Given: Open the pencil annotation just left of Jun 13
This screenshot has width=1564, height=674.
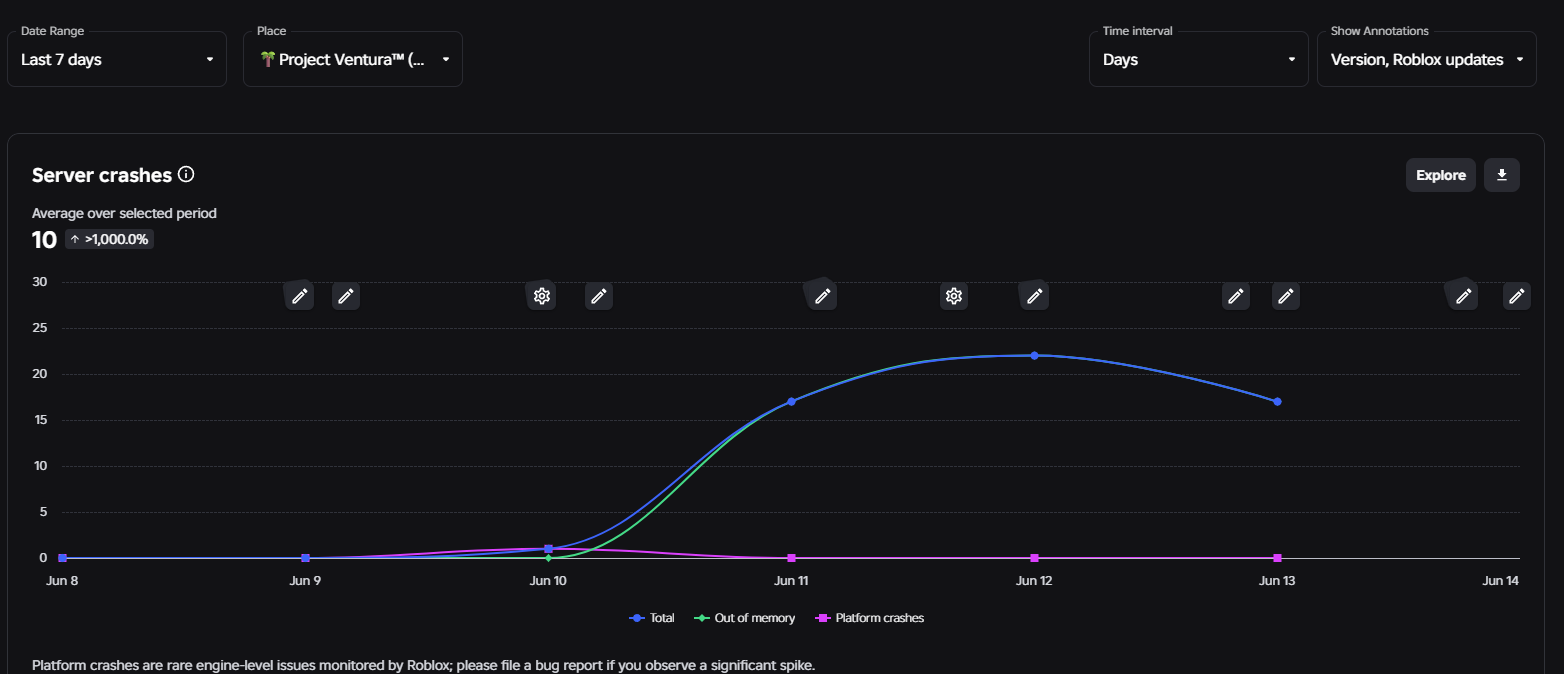Looking at the screenshot, I should (x=1236, y=296).
